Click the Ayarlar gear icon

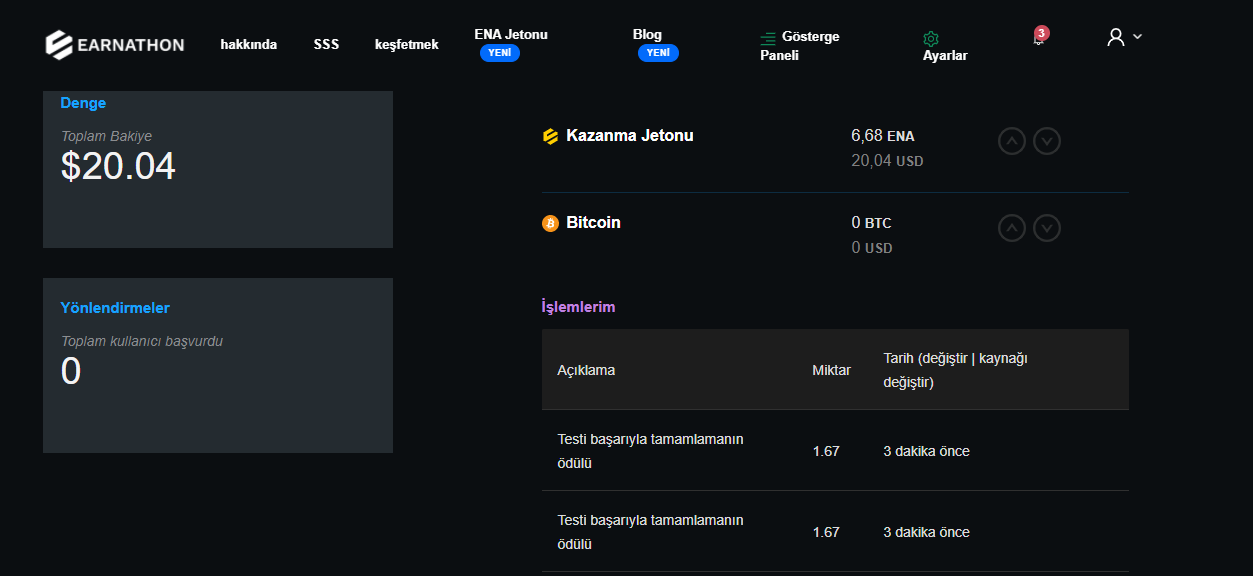coord(931,38)
